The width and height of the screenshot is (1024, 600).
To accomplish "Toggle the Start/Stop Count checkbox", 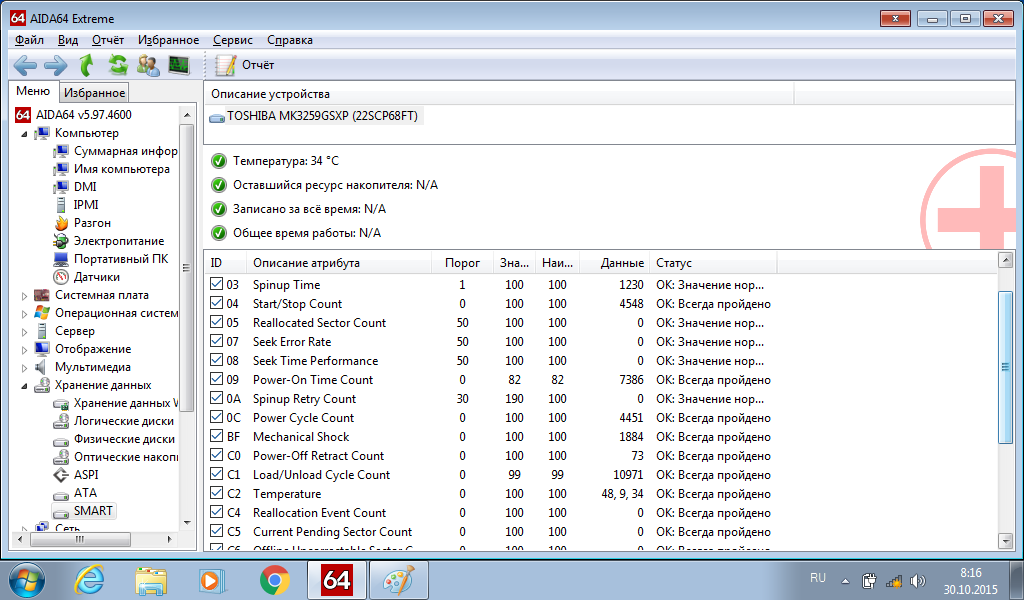I will pos(216,303).
